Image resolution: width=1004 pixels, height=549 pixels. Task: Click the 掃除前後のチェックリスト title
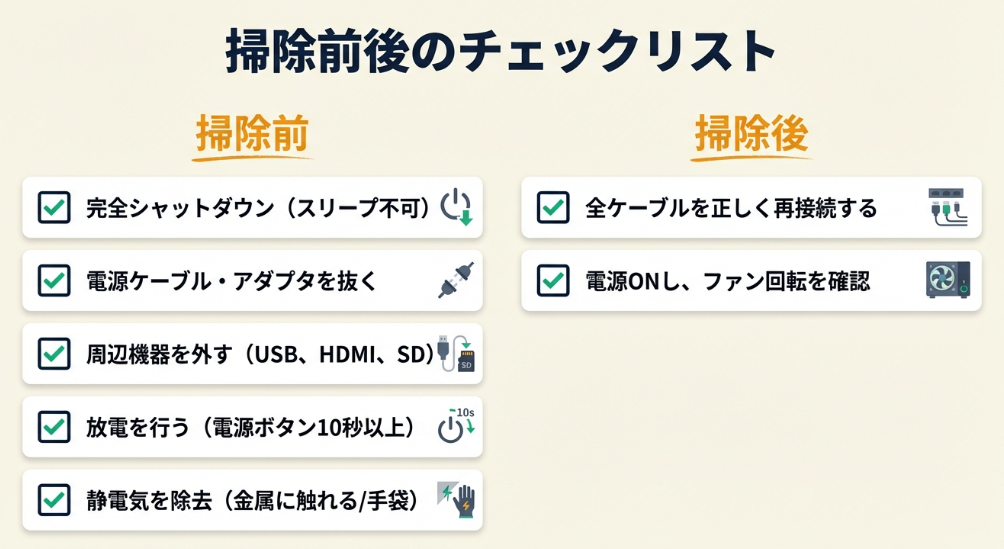[501, 52]
